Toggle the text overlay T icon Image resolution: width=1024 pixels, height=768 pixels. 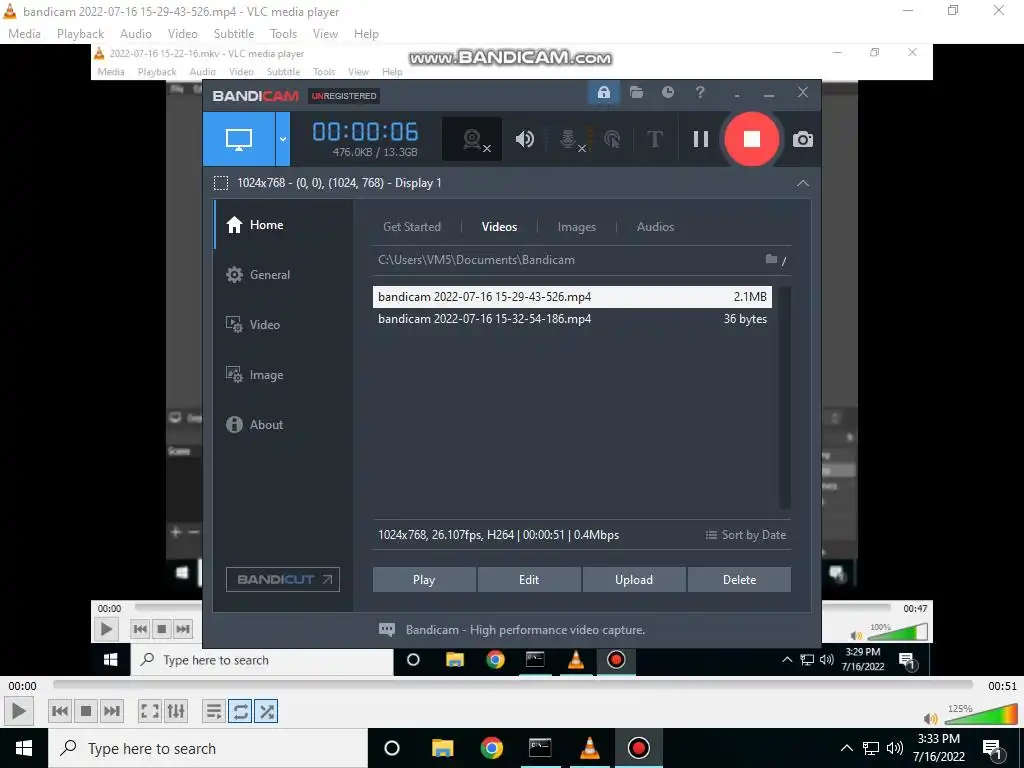654,139
